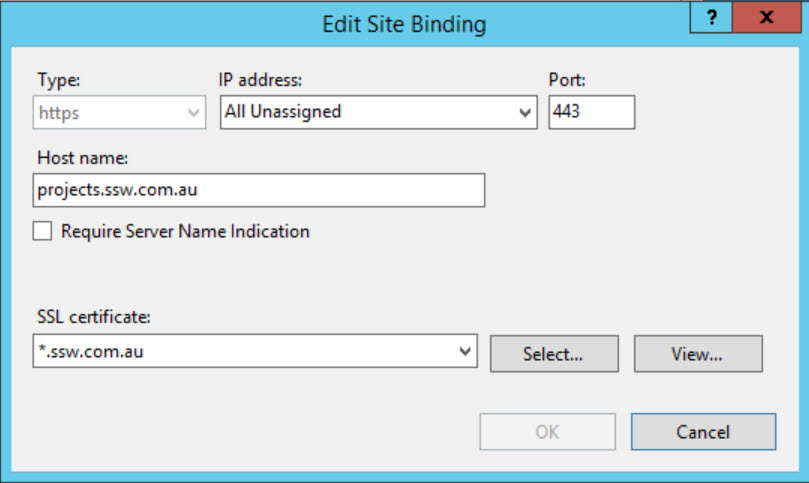Viewport: 809px width, 483px height.
Task: Click the Edit Site Binding title bar
Action: click(403, 24)
